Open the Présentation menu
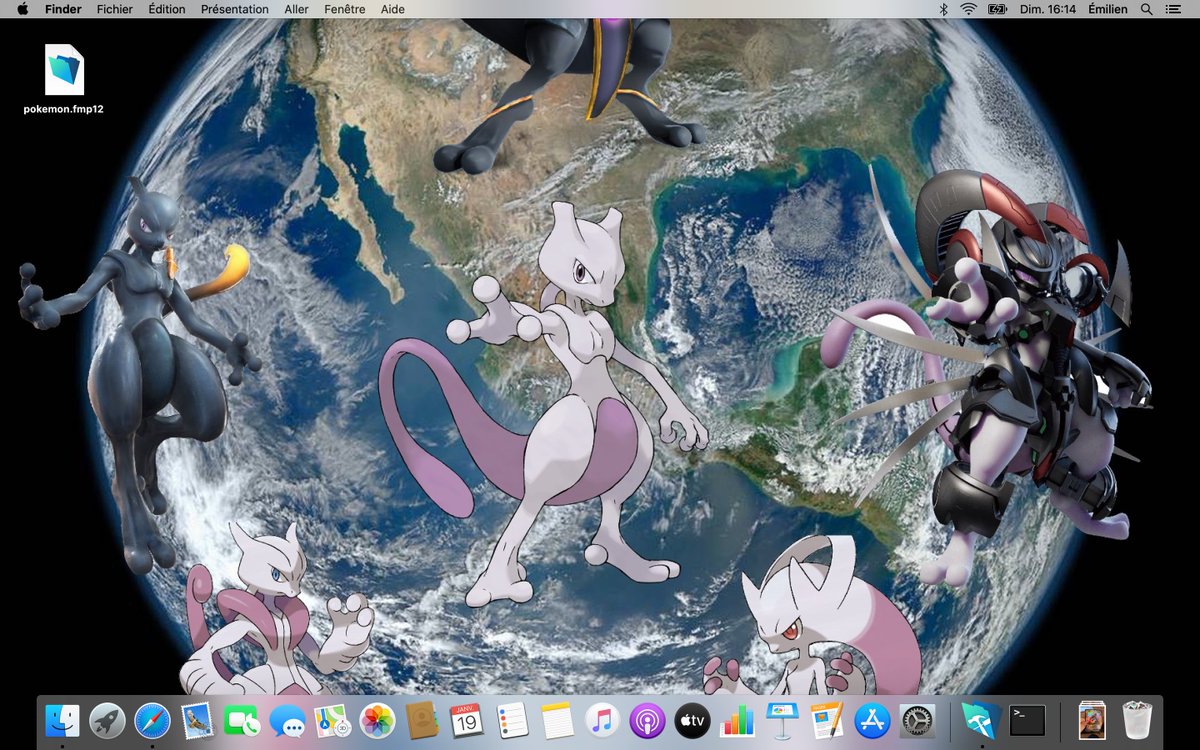Image resolution: width=1200 pixels, height=750 pixels. tap(235, 9)
